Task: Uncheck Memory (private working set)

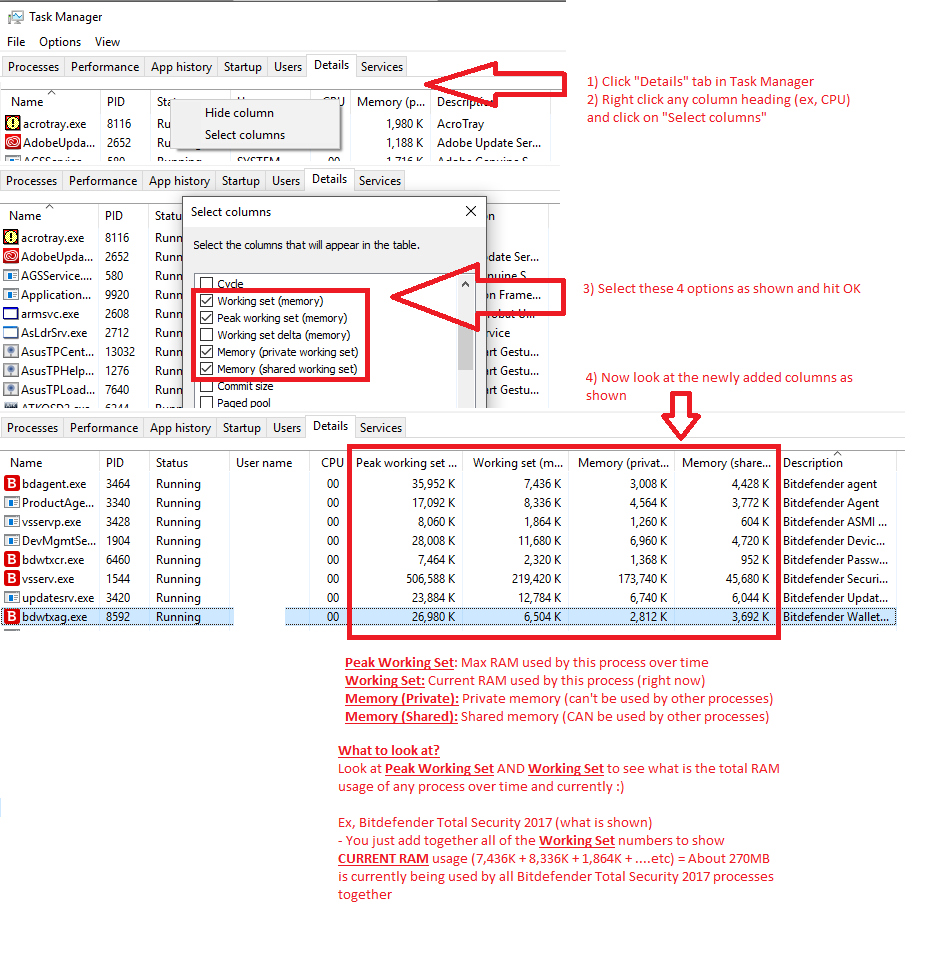Action: pos(207,352)
